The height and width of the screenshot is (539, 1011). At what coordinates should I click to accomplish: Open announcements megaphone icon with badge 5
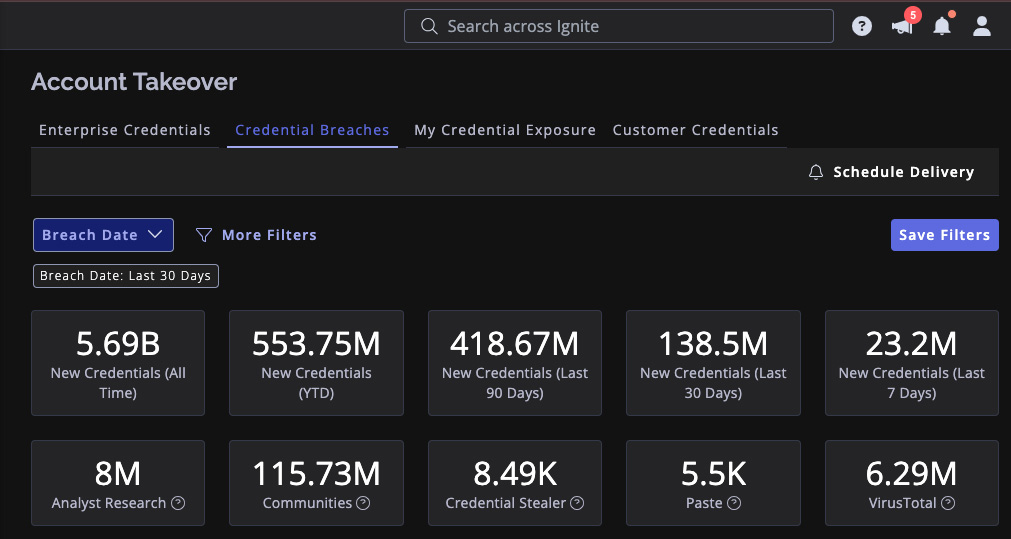(903, 26)
